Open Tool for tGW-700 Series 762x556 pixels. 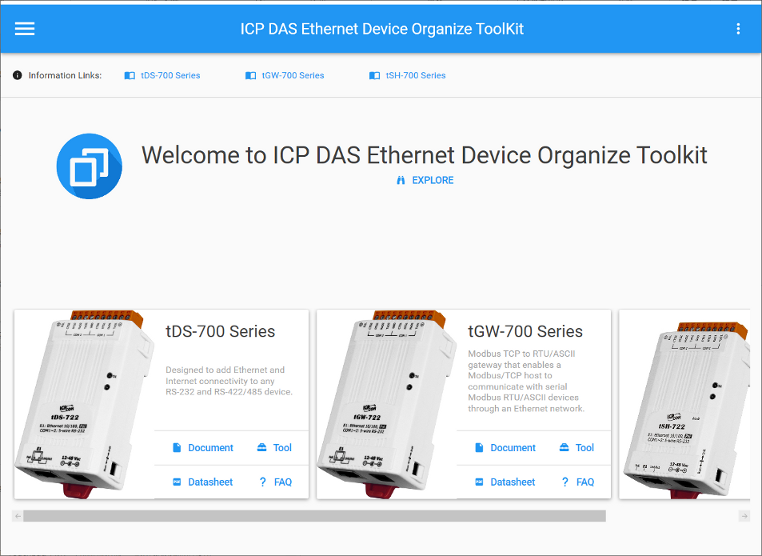pyautogui.click(x=577, y=448)
